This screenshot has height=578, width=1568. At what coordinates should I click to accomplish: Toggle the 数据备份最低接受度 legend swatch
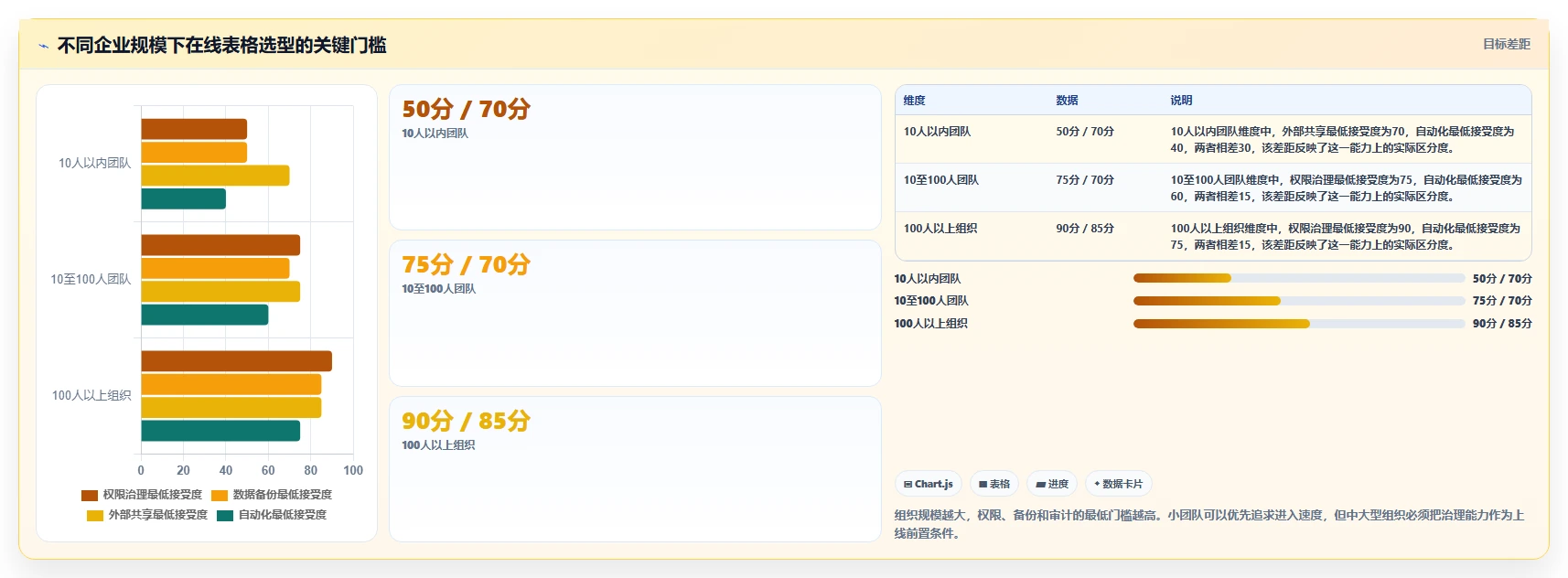click(220, 495)
